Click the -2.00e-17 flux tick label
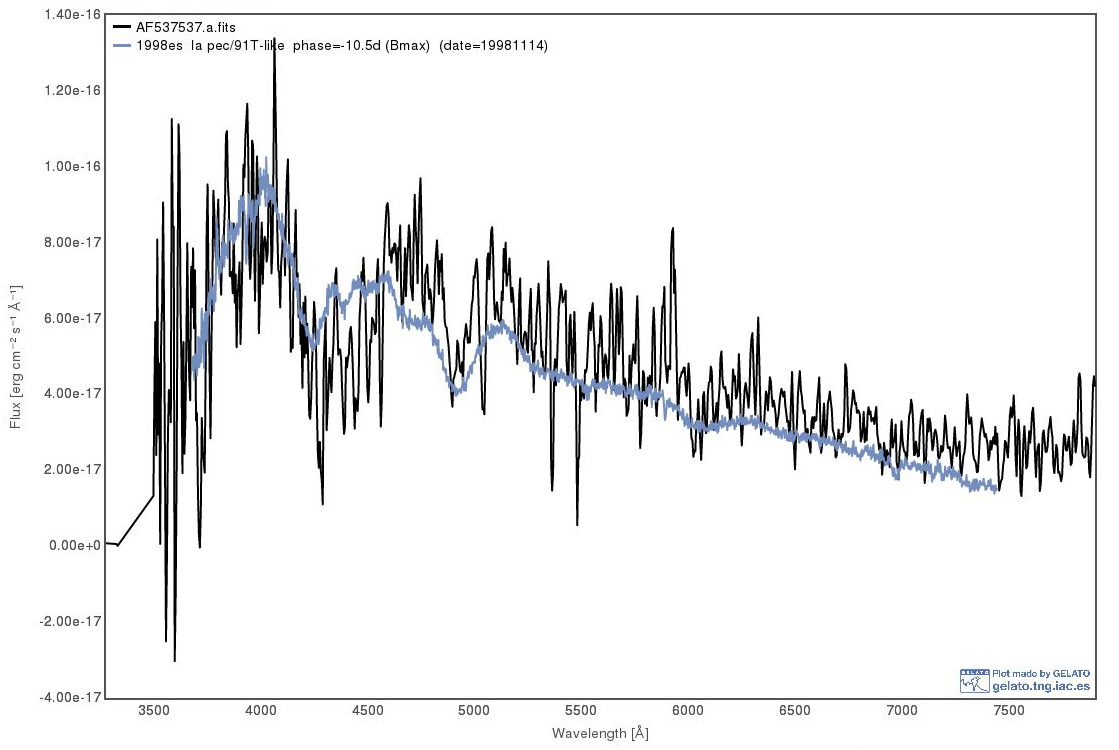Screen dimensions: 1119x750 pos(71,622)
